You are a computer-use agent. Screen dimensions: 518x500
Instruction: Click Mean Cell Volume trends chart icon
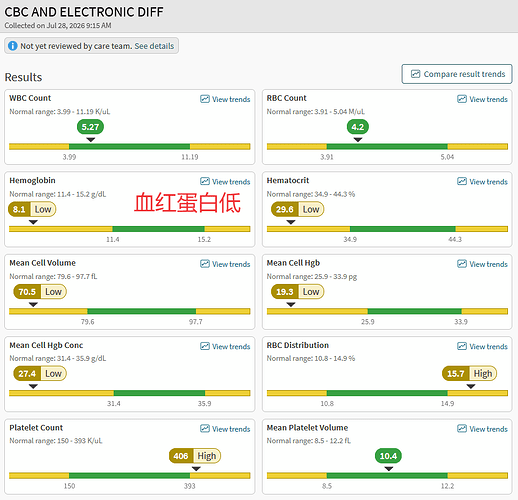[205, 264]
